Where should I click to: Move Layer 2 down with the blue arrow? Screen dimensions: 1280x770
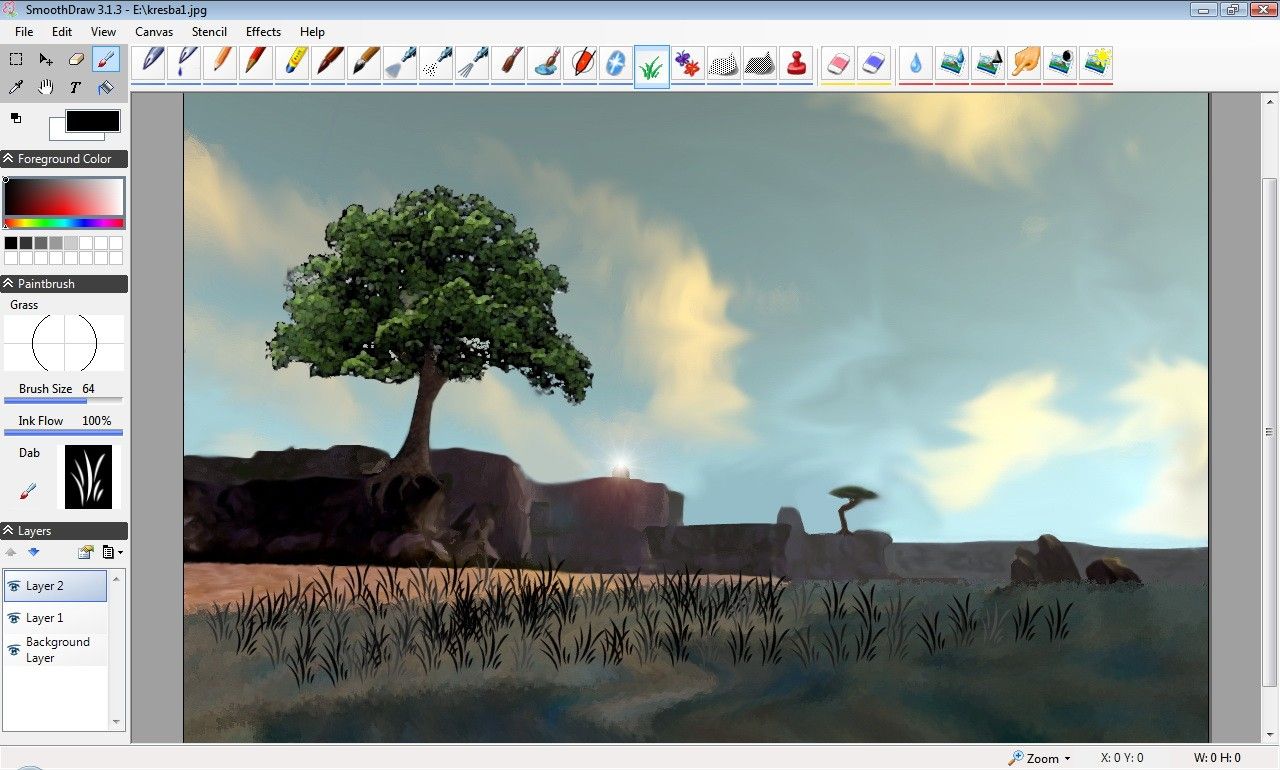33,551
